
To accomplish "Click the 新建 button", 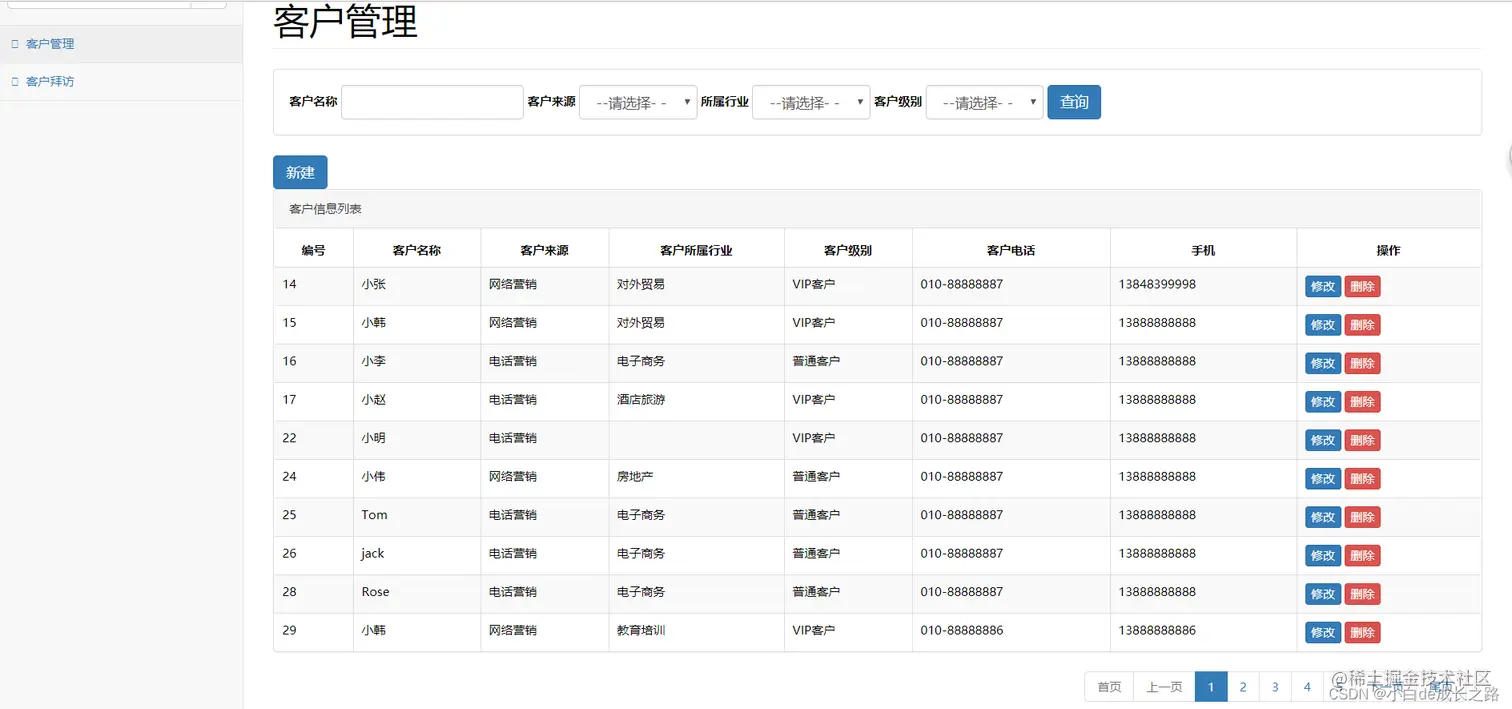I will [300, 172].
